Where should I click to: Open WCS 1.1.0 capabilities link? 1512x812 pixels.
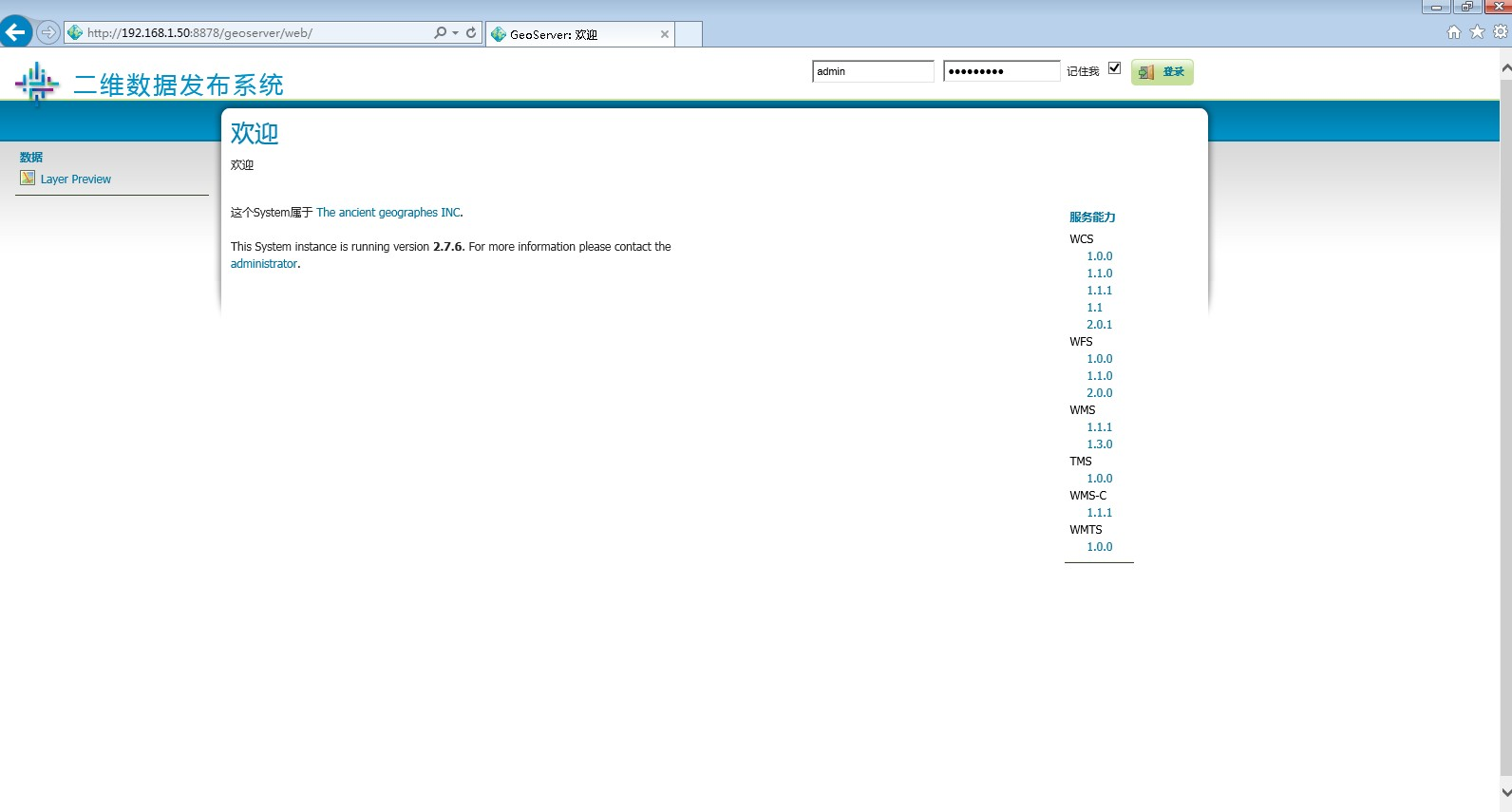[x=1100, y=274]
